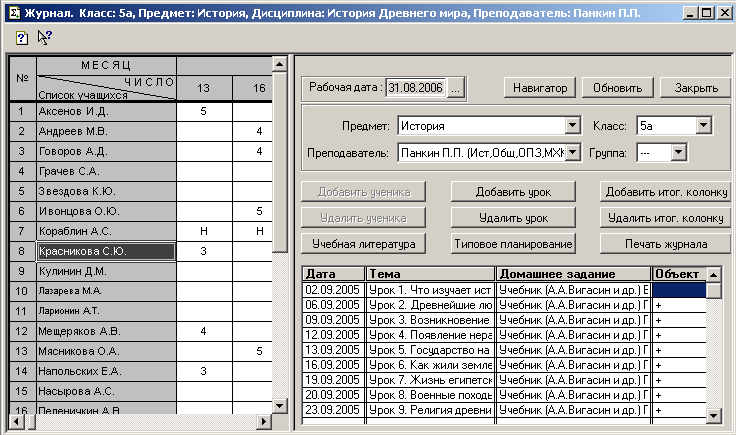Select highlighted student Красникова С.Ю.
The height and width of the screenshot is (435, 736).
[x=106, y=251]
